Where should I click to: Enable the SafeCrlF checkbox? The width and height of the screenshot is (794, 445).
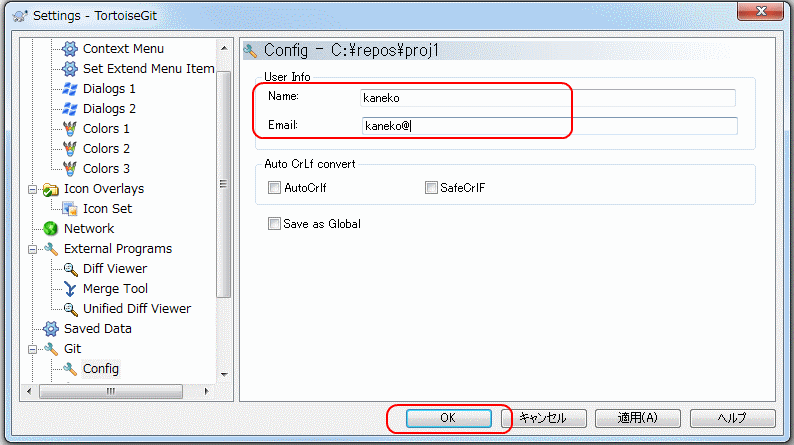point(431,188)
